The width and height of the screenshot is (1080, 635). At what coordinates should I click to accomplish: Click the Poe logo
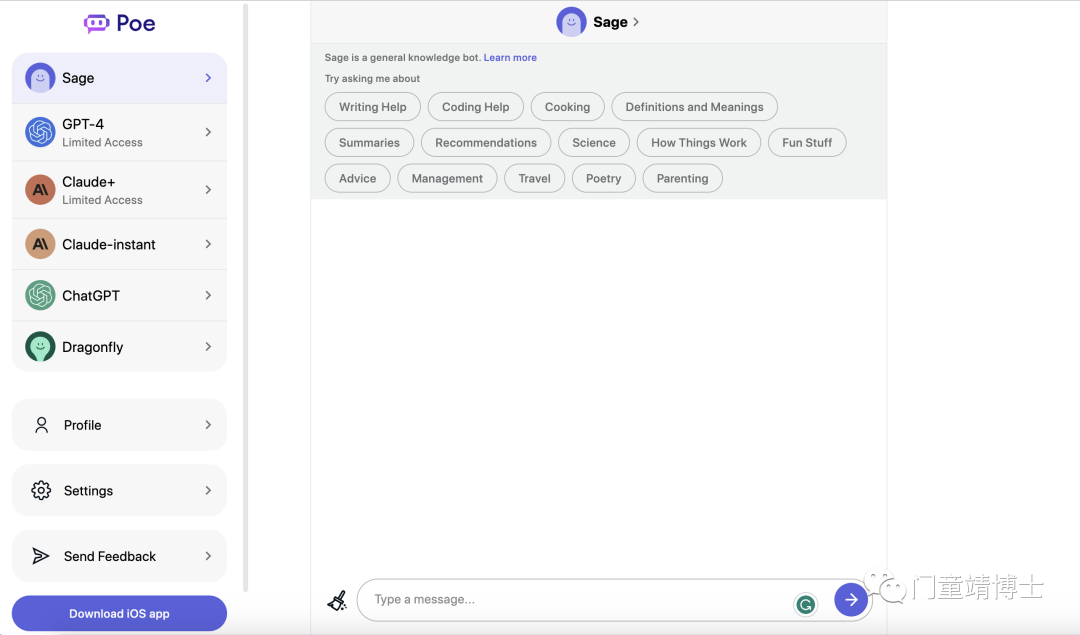pyautogui.click(x=119, y=23)
